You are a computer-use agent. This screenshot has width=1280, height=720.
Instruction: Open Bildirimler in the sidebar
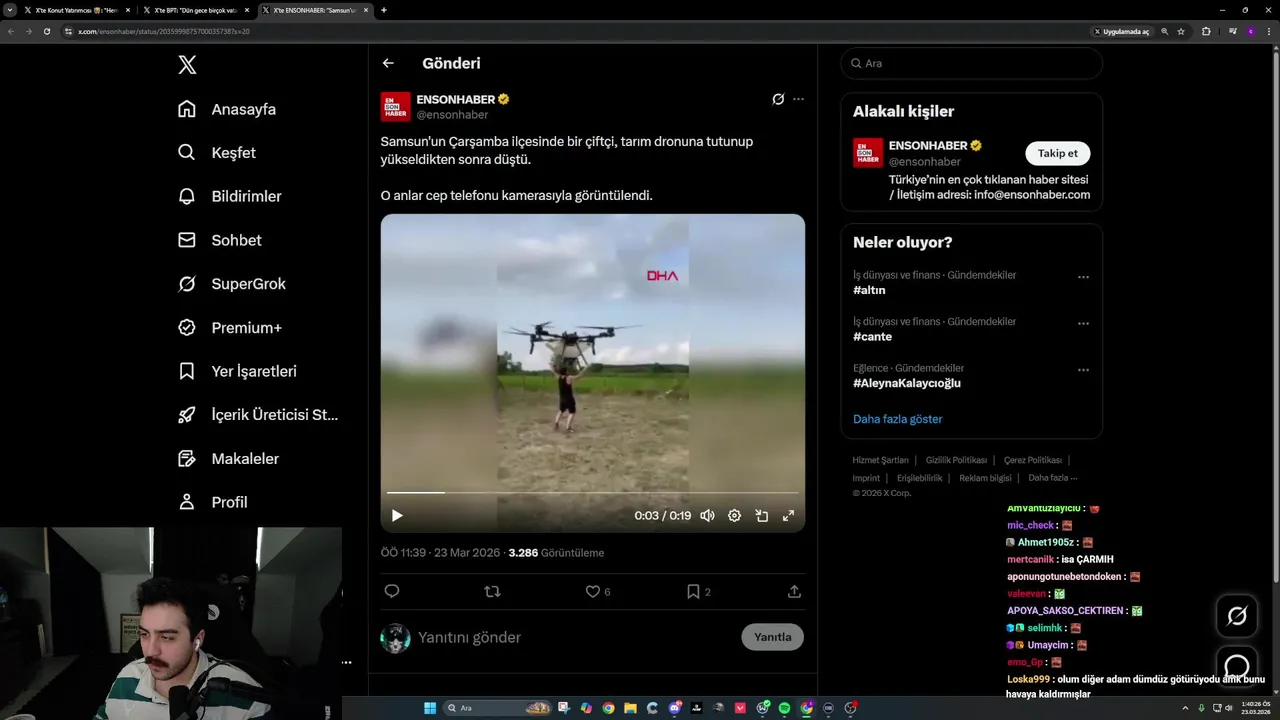[229, 196]
